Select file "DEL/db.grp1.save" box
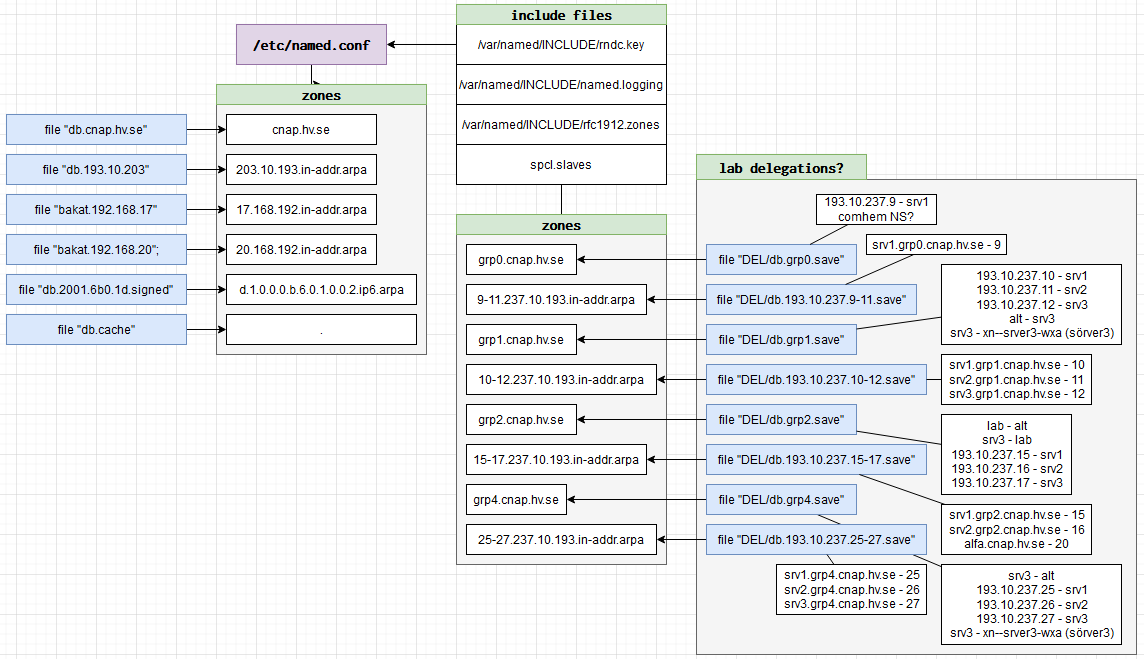The height and width of the screenshot is (659, 1144). (x=781, y=339)
